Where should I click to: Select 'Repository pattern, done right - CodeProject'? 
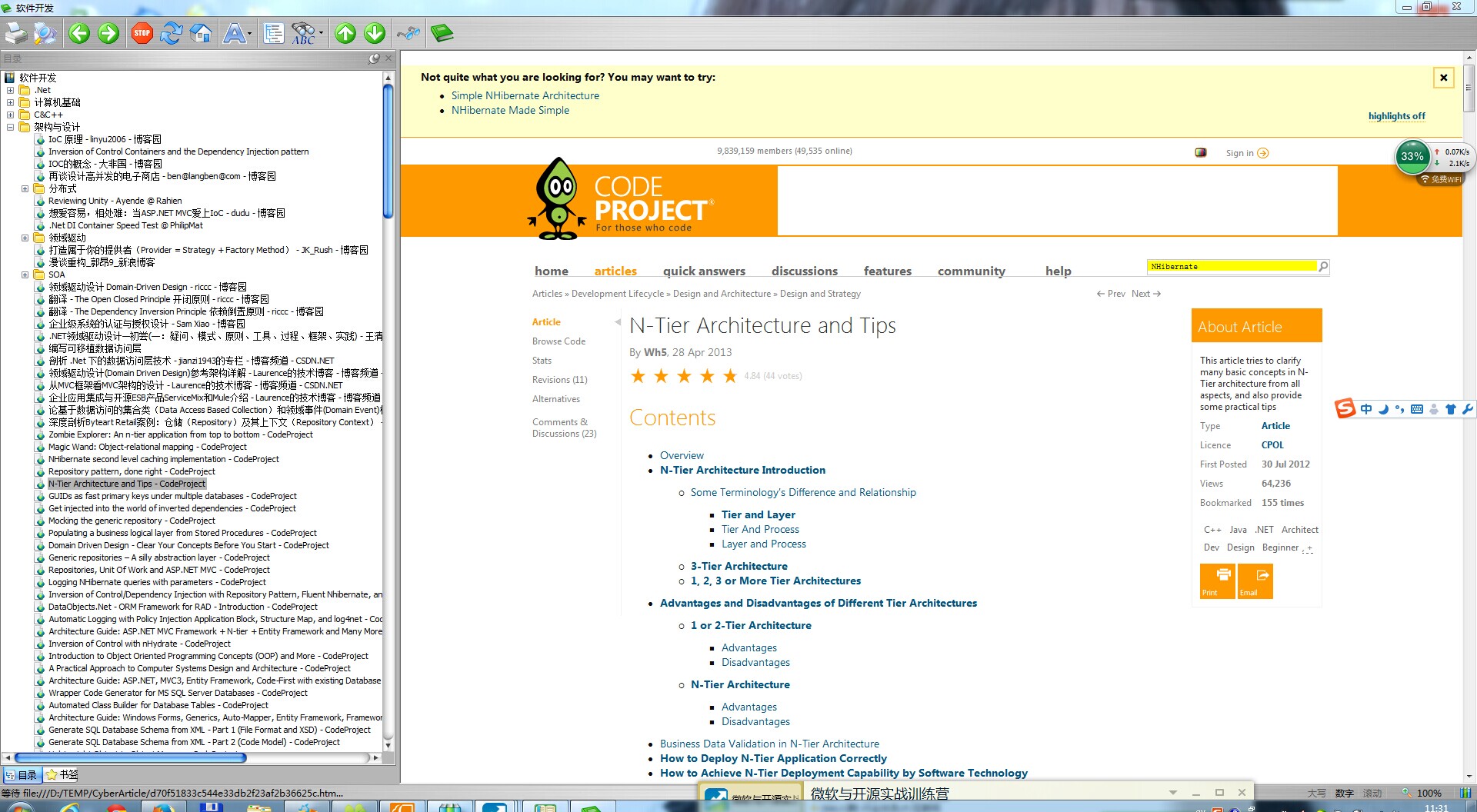click(132, 471)
